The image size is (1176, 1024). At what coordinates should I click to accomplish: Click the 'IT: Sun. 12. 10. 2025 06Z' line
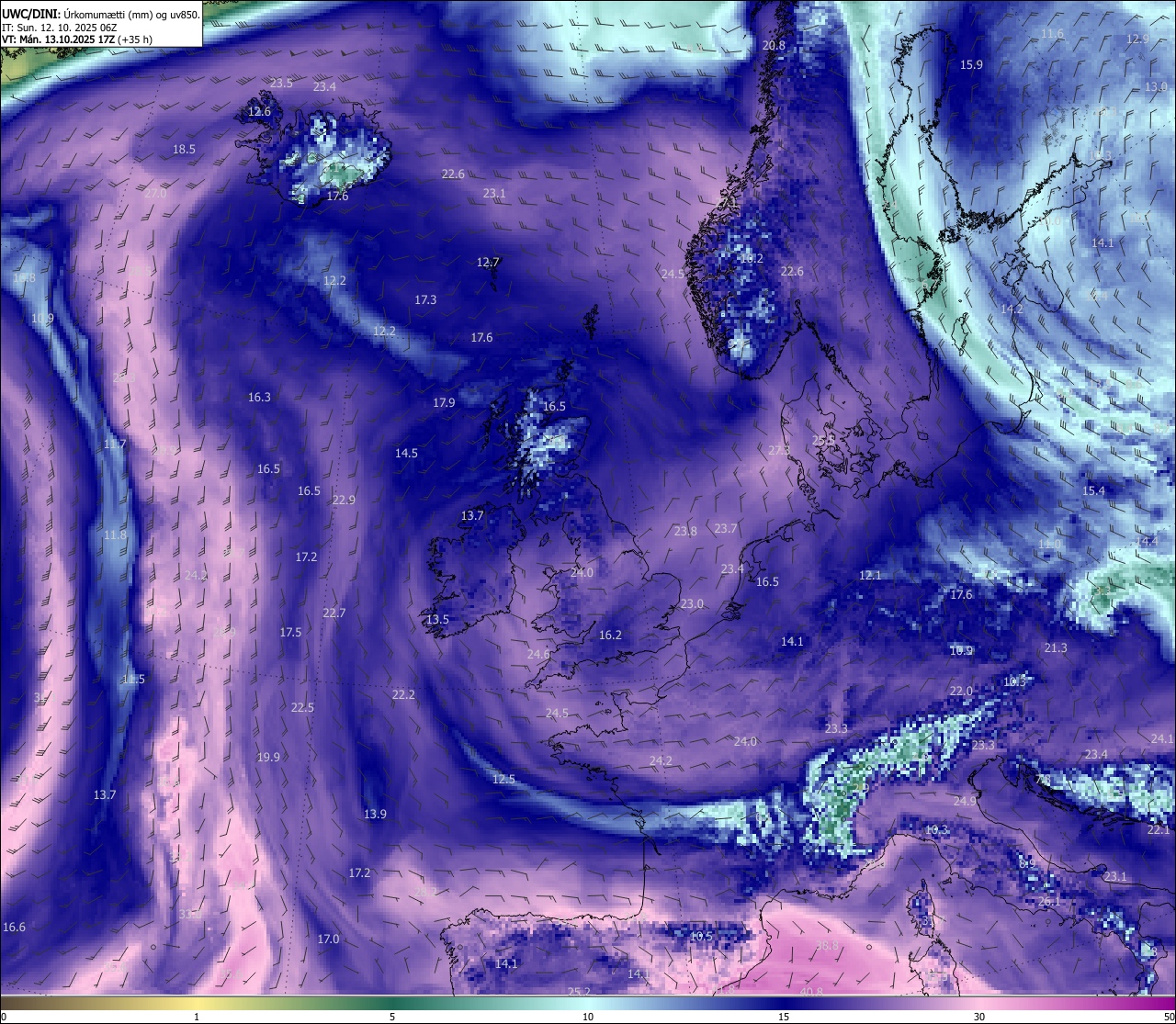point(59,28)
